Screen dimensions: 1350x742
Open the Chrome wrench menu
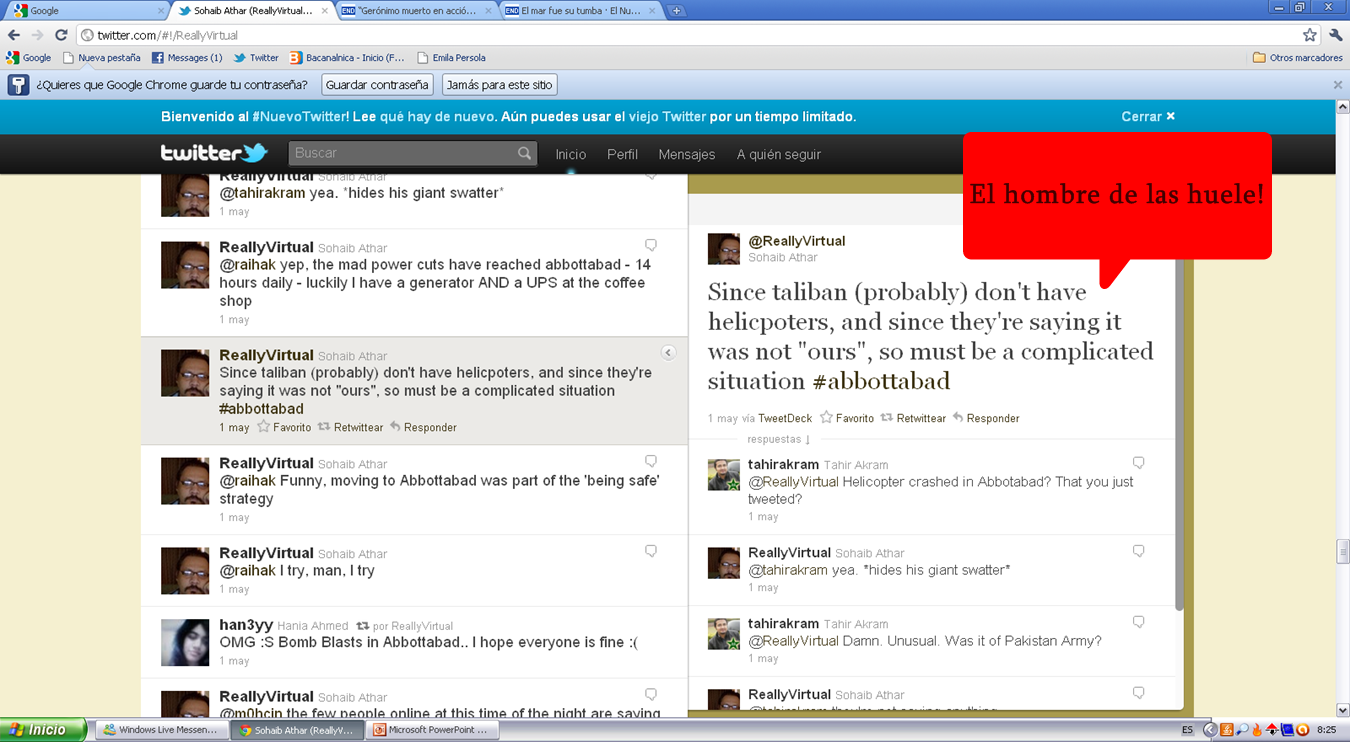[1336, 34]
